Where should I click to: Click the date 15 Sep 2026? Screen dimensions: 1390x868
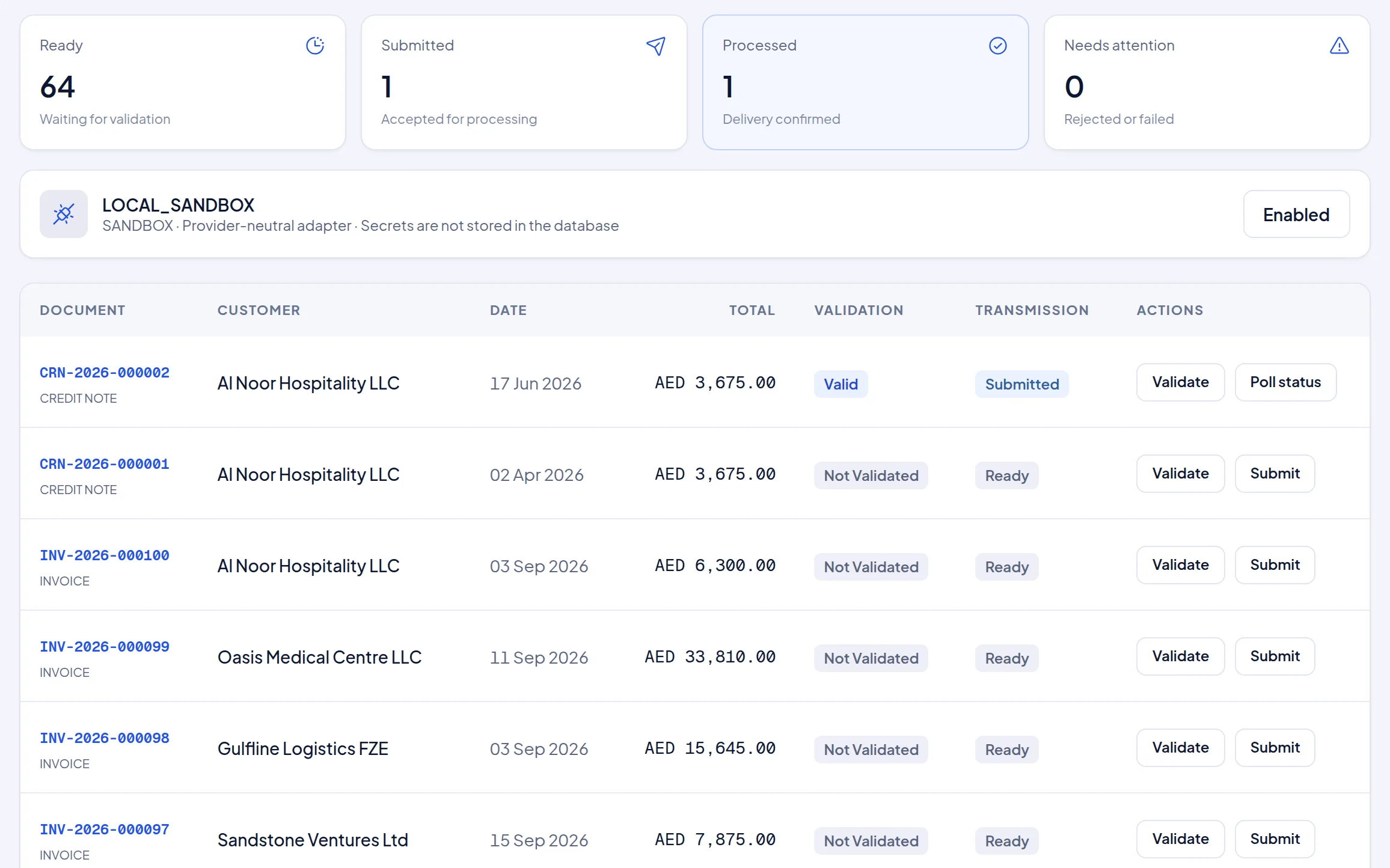pos(539,840)
